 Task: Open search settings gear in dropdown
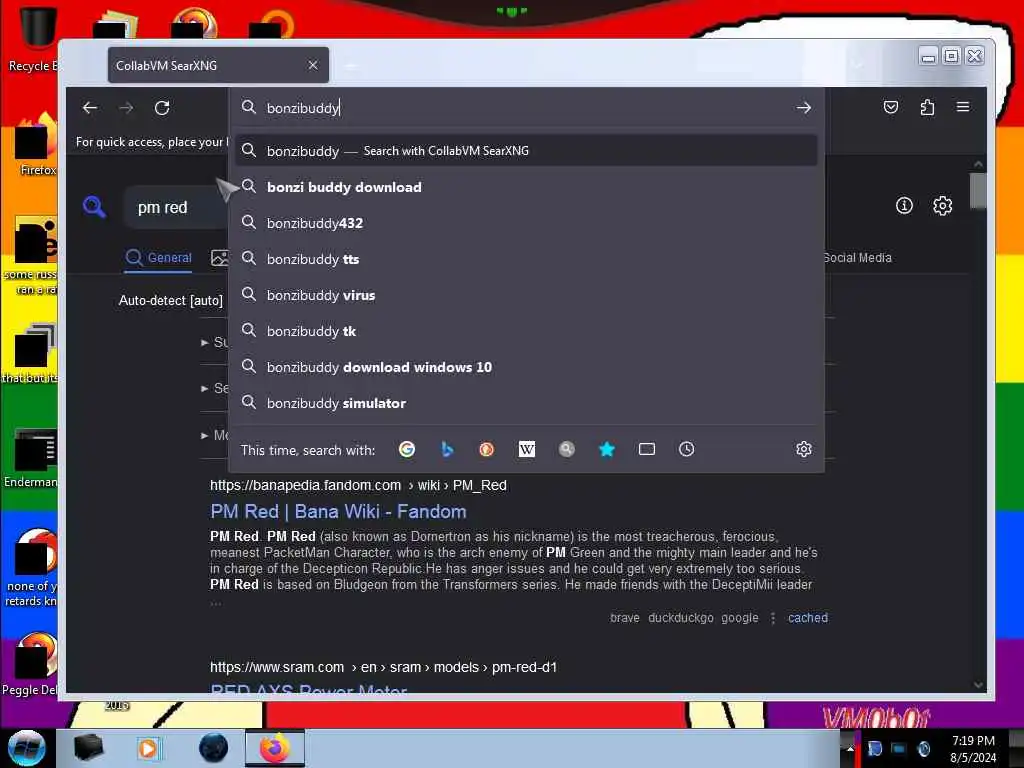(804, 449)
